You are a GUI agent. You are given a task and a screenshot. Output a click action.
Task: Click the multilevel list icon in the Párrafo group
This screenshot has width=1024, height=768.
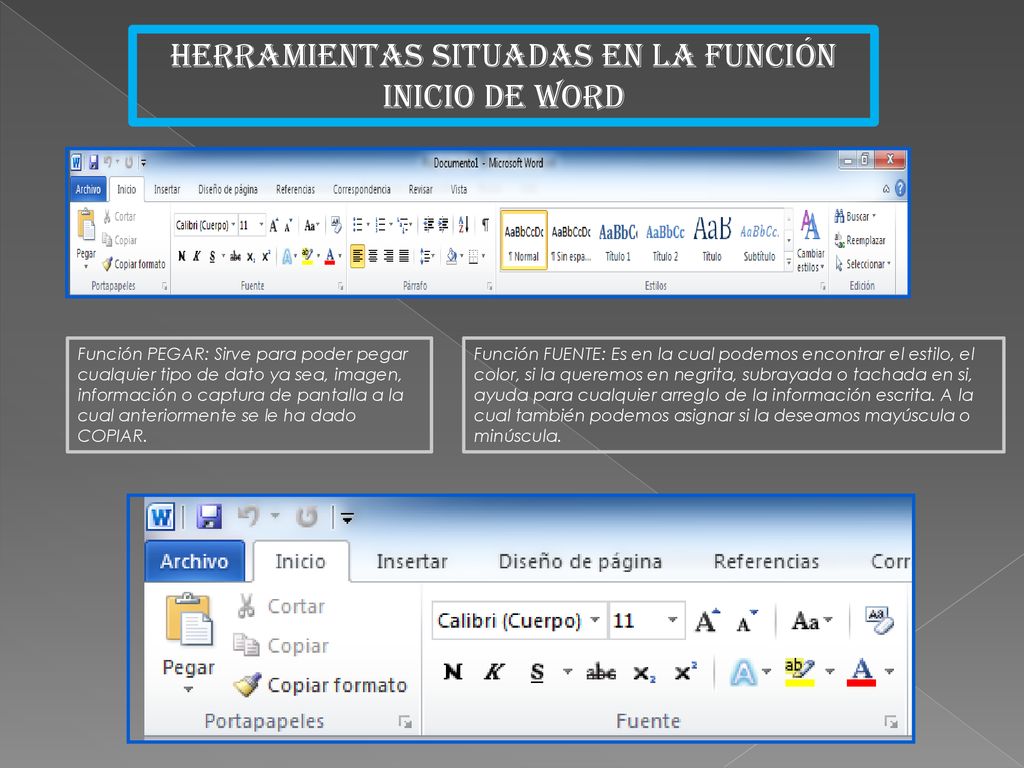pyautogui.click(x=404, y=225)
